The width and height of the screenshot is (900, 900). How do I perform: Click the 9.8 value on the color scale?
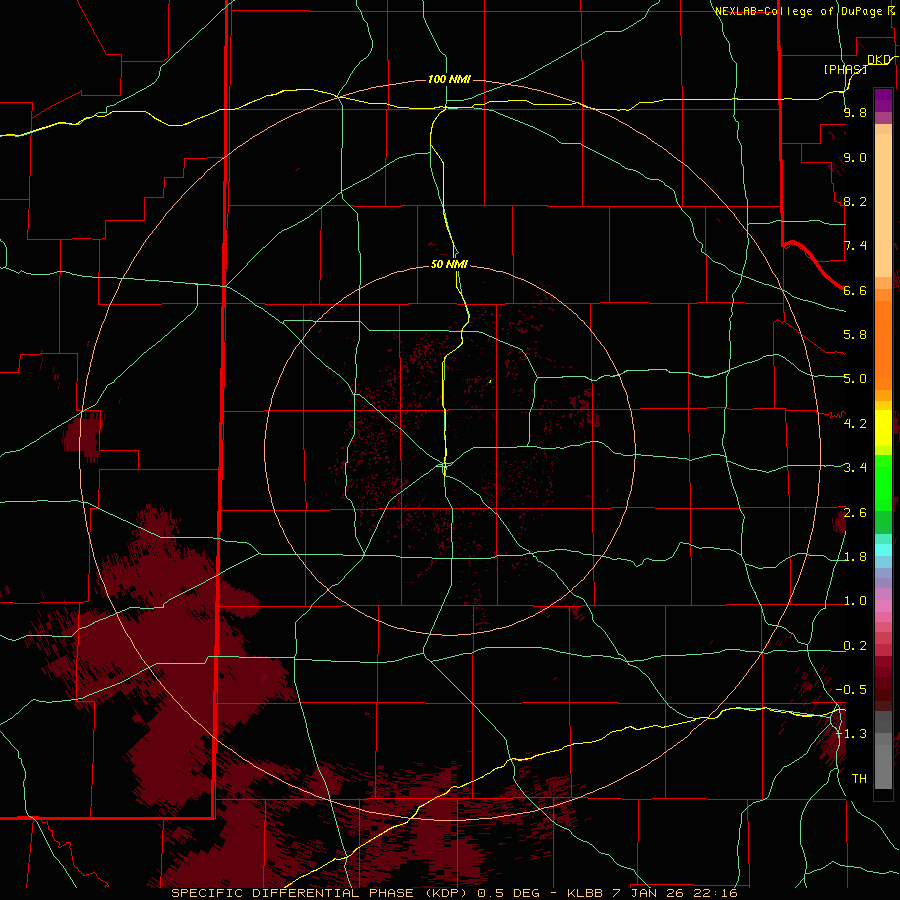855,112
